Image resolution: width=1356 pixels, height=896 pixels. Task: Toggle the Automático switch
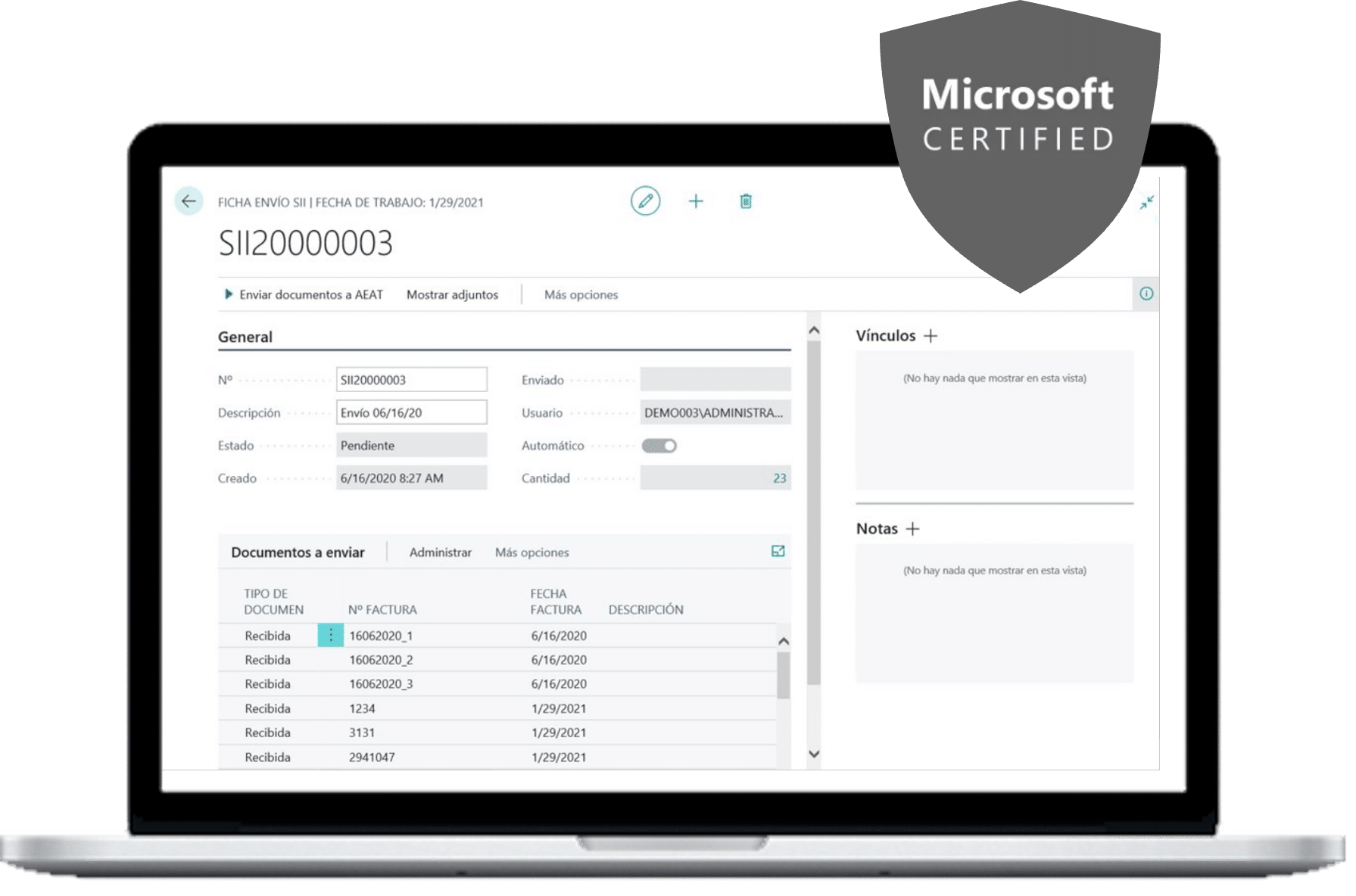pyautogui.click(x=659, y=446)
